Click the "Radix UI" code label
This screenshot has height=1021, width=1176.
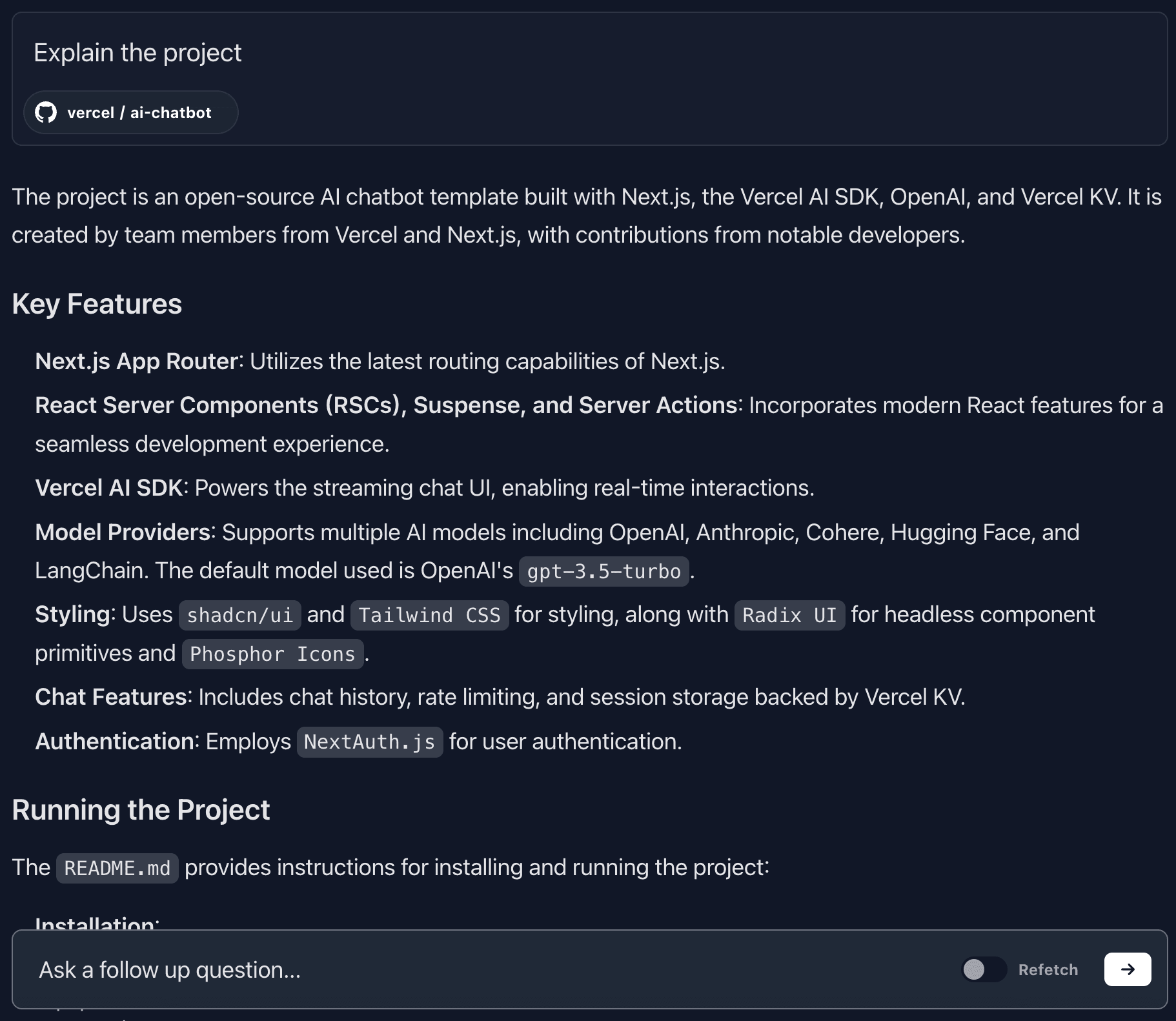pos(789,615)
